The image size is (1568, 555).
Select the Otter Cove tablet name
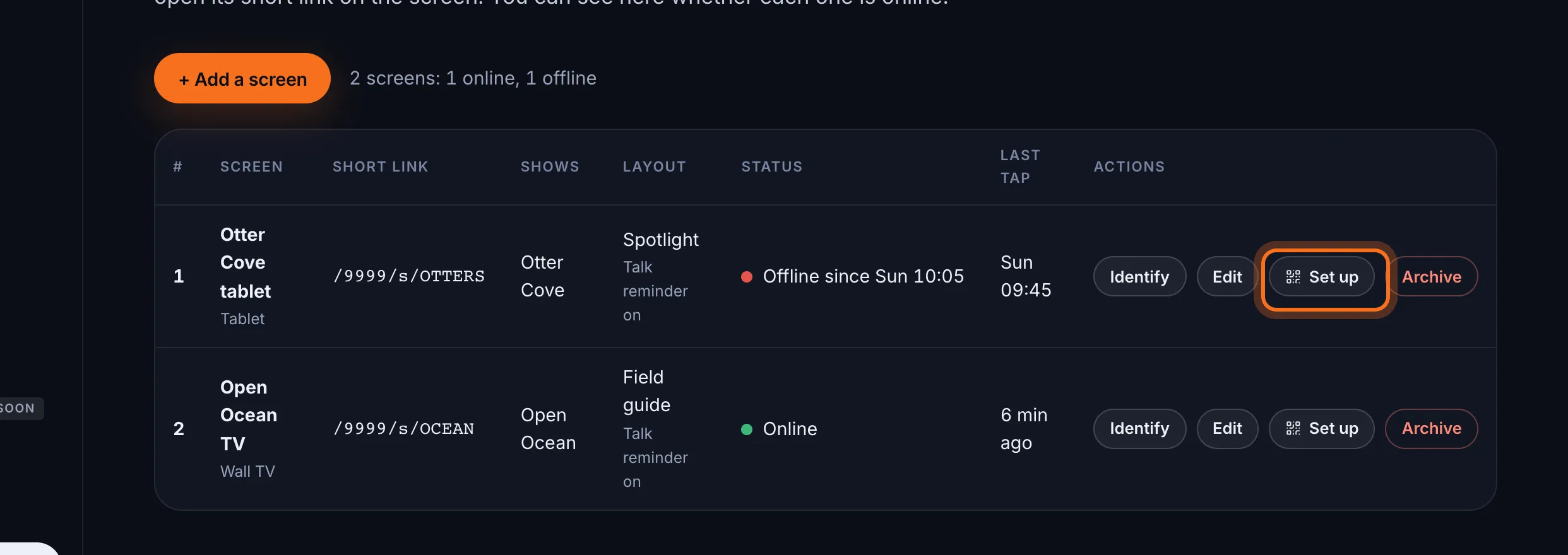point(246,262)
